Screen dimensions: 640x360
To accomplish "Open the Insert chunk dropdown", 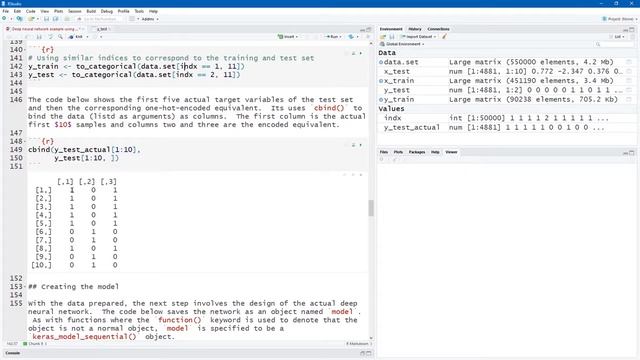I will coord(288,37).
